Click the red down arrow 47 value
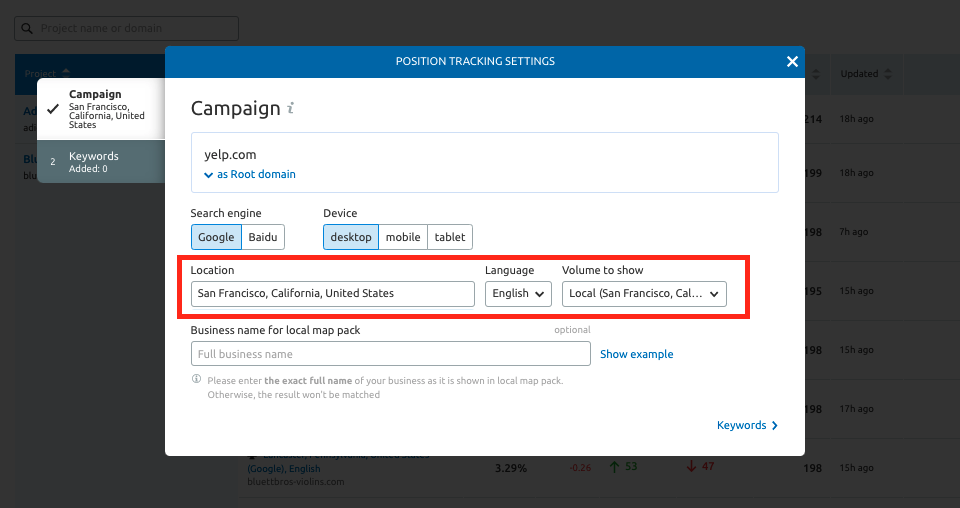Screen dimensions: 960x508 pyautogui.click(x=700, y=466)
